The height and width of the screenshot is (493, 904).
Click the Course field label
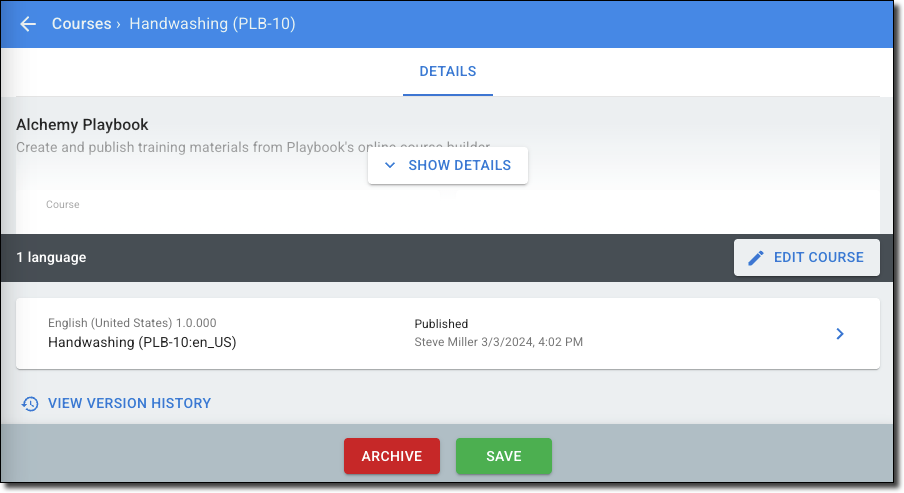[x=63, y=205]
